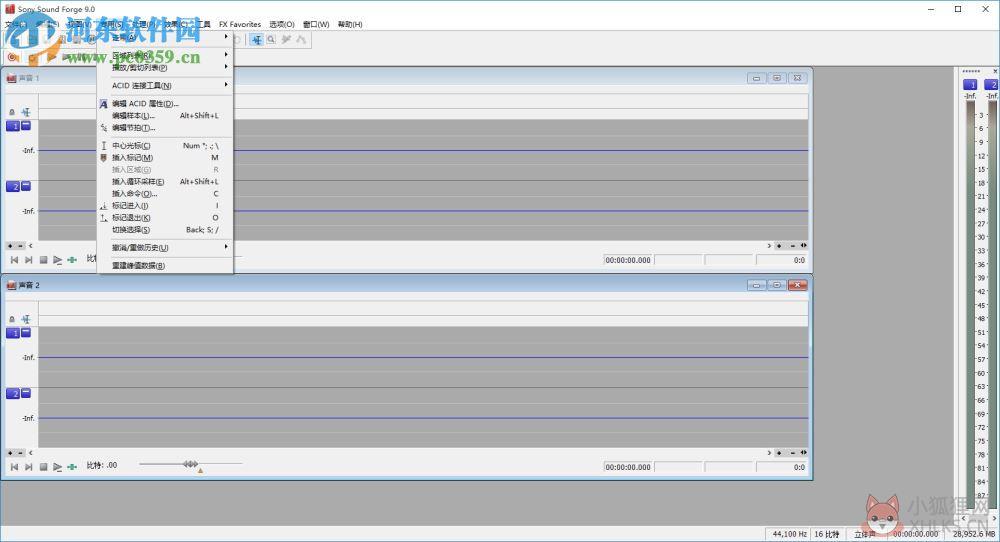Toggle meter channel 1 button
Image resolution: width=1000 pixels, height=542 pixels.
[970, 84]
